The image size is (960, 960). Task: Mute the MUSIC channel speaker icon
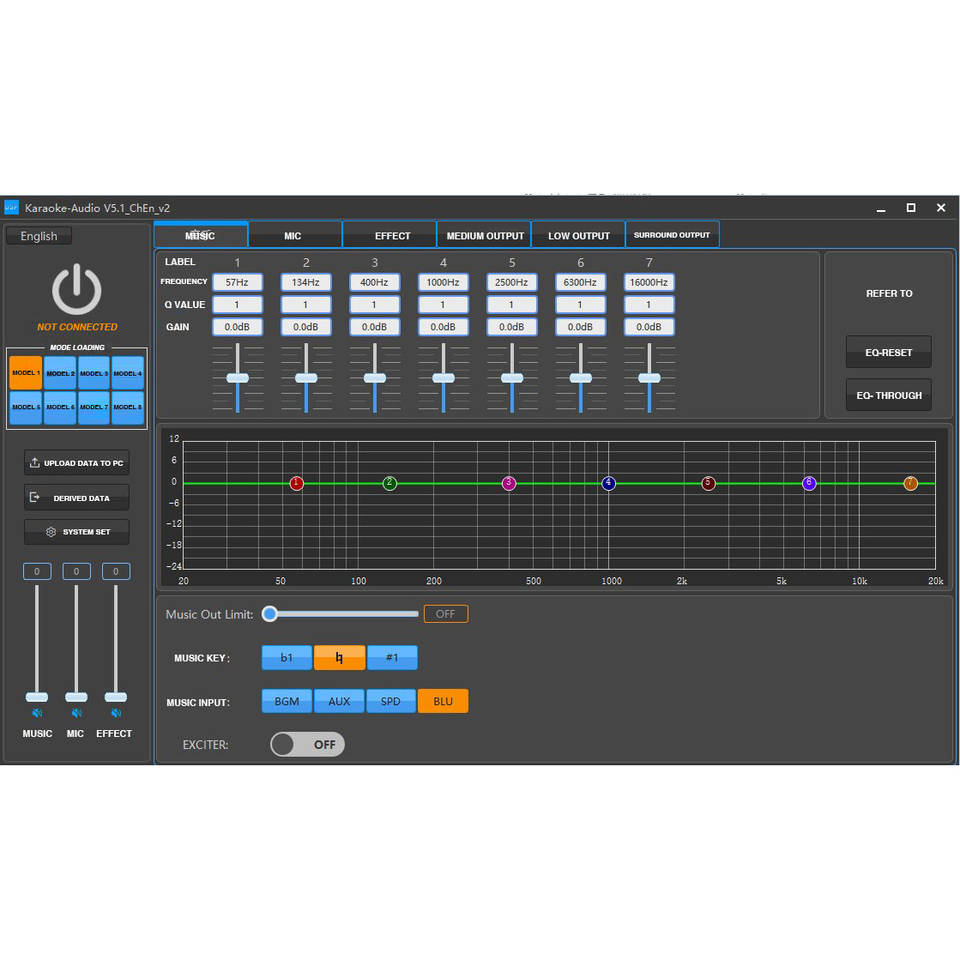pos(37,713)
